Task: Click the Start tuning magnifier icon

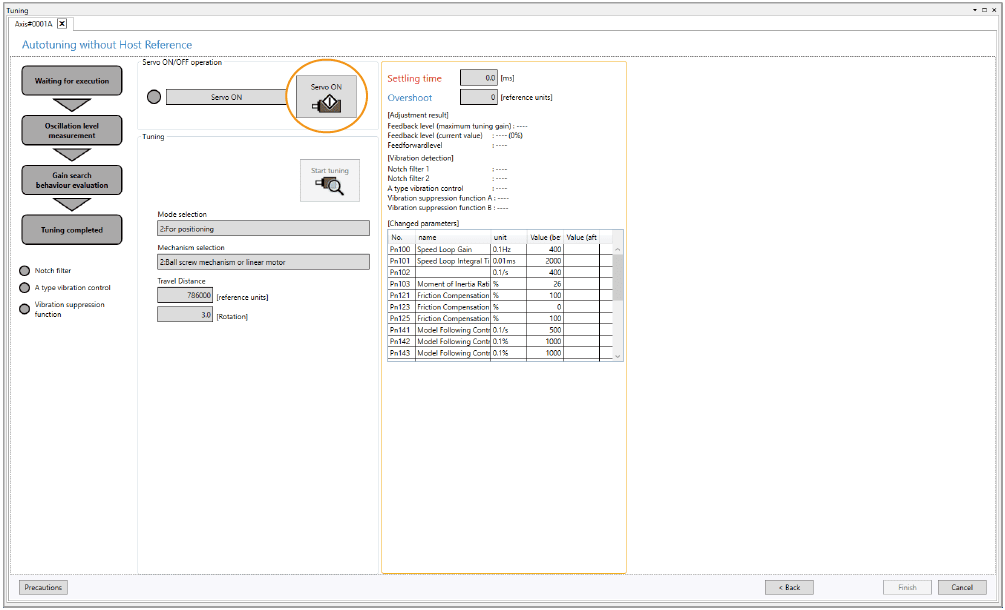Action: [x=329, y=179]
